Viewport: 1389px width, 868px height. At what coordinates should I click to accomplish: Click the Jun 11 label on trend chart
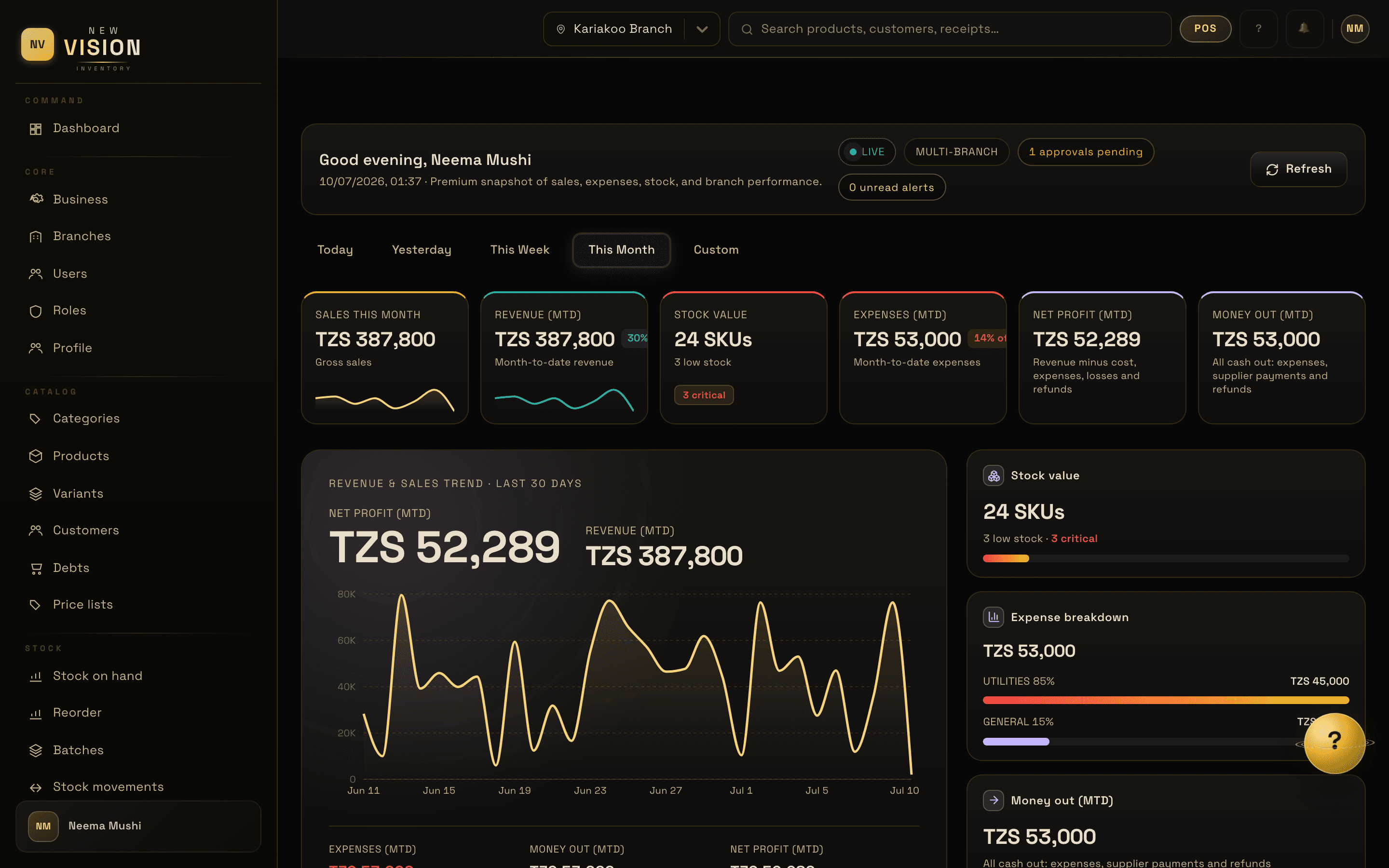363,790
